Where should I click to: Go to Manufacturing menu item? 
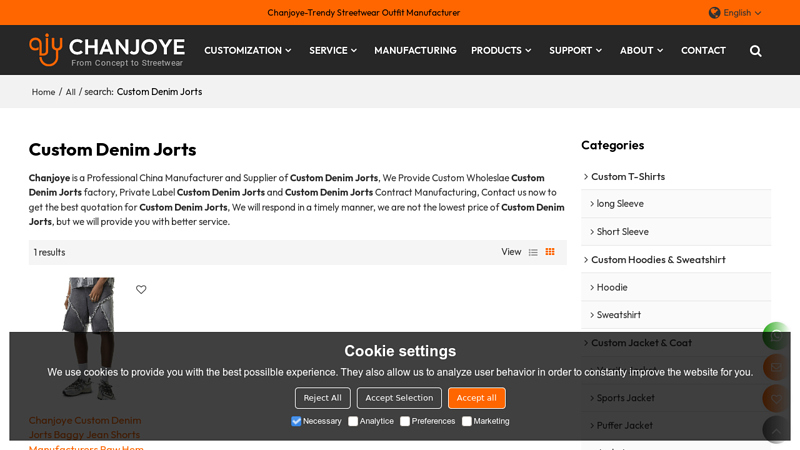[x=415, y=51]
